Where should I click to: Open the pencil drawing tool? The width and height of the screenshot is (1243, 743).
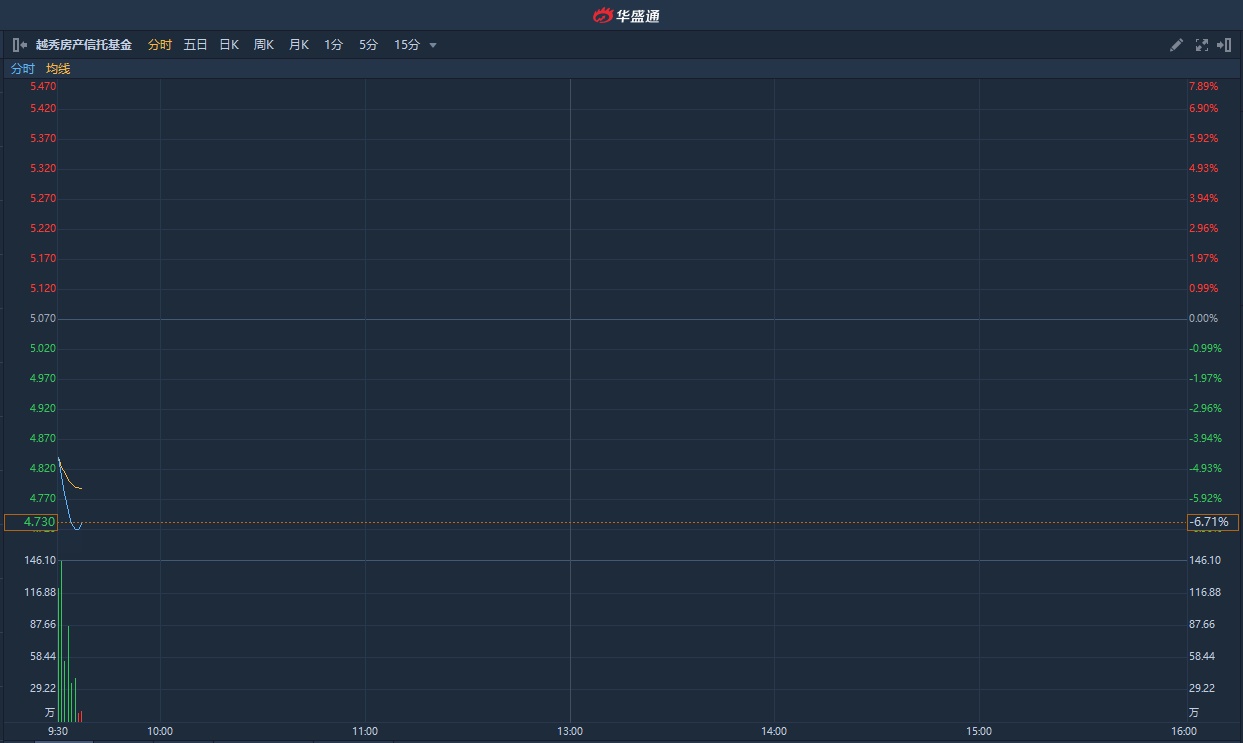pos(1177,45)
